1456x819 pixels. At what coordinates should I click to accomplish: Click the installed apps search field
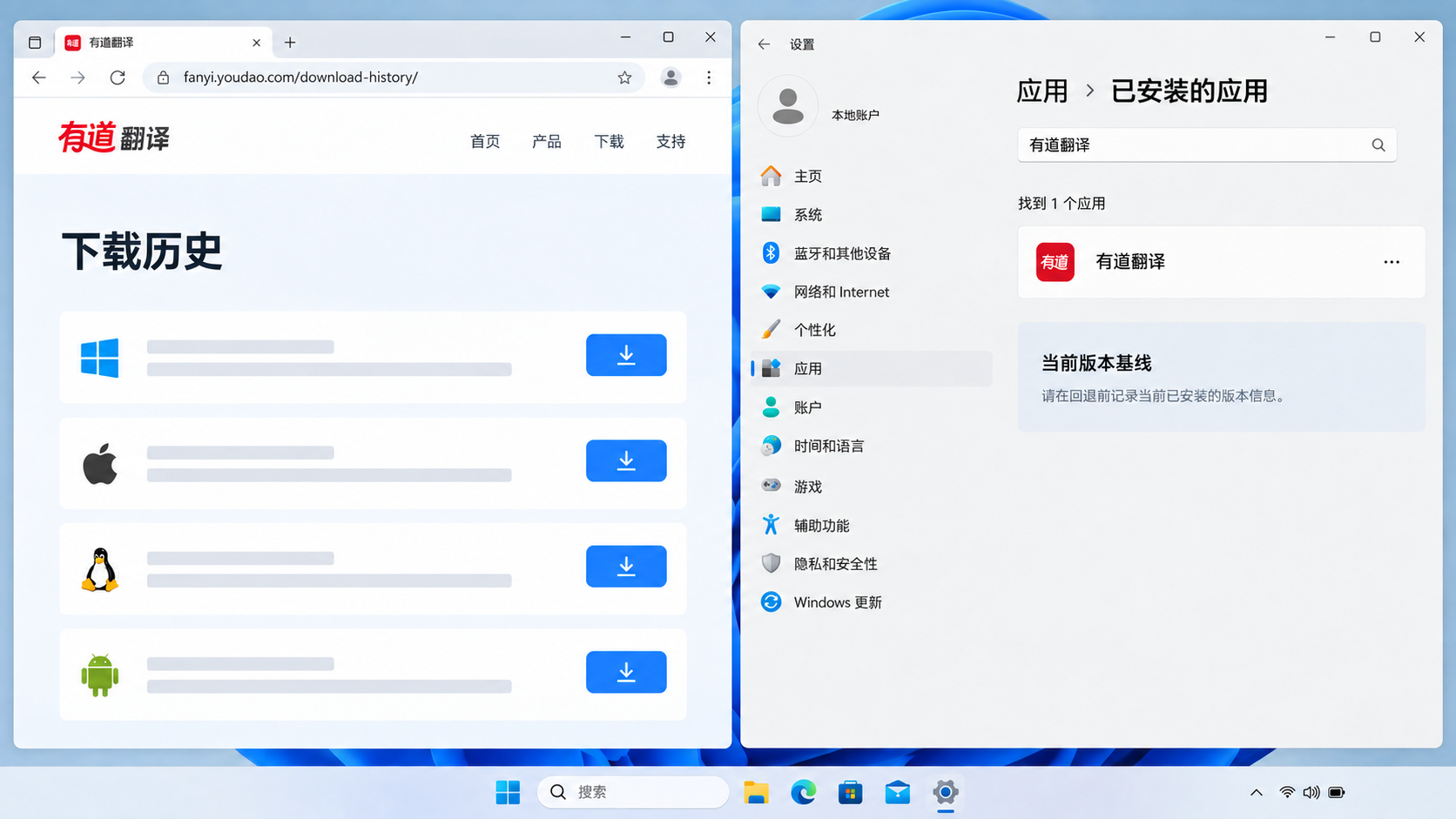pos(1207,144)
